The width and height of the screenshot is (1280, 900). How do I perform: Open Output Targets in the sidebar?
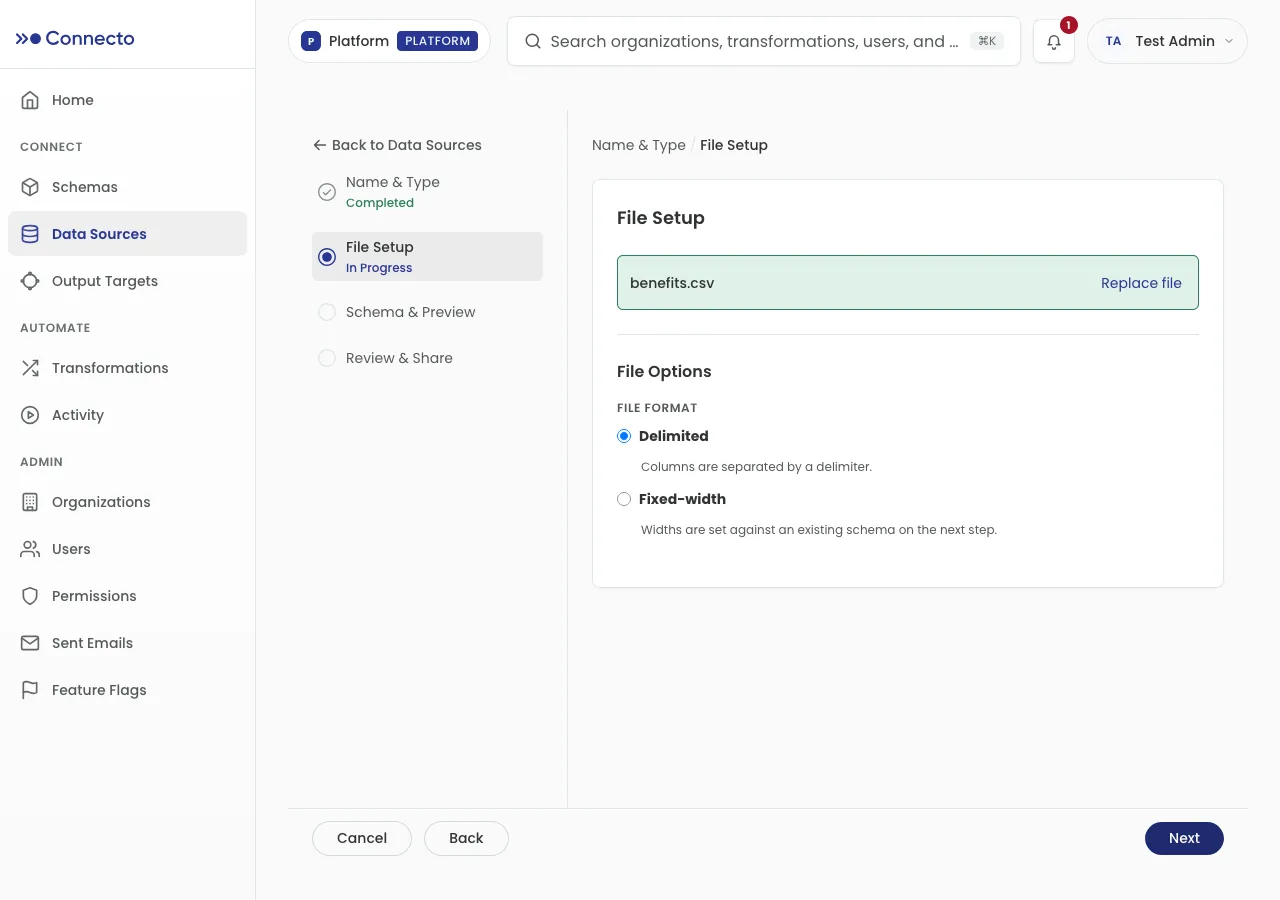coord(127,281)
